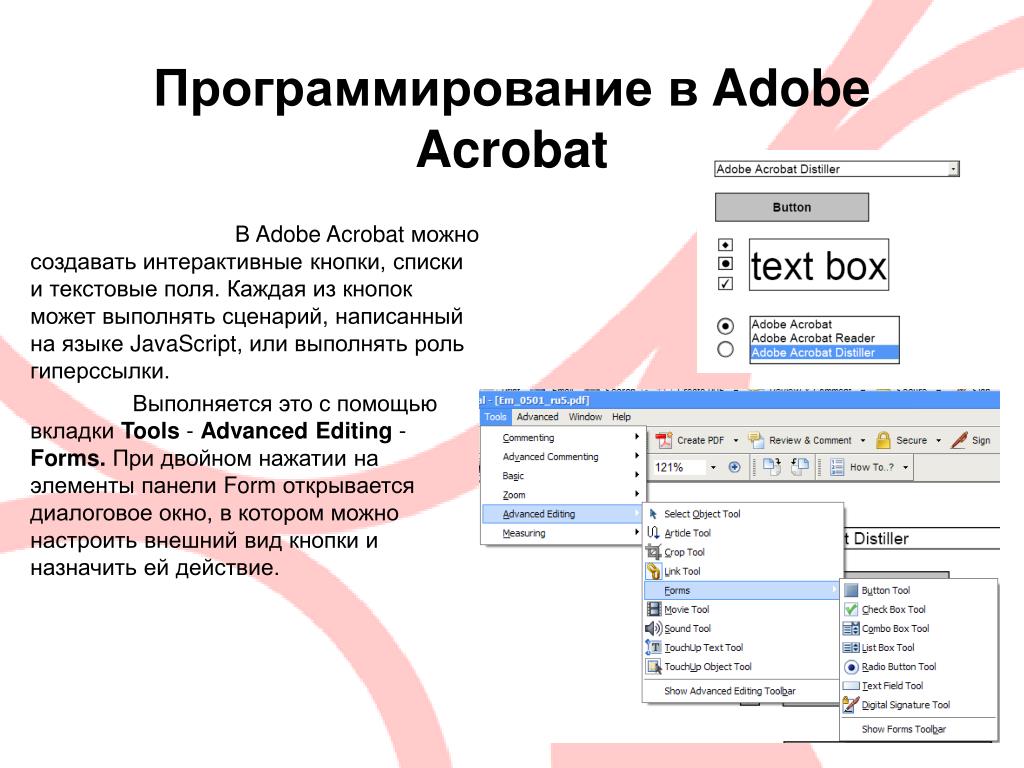Select the filled radio button
This screenshot has height=768, width=1024.
pos(725,325)
